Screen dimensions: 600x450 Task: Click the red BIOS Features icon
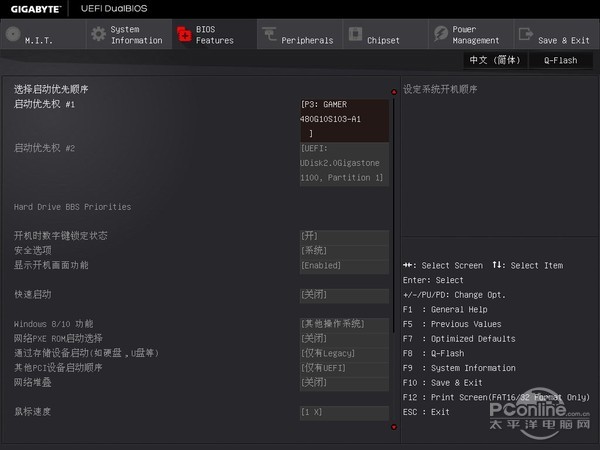coord(184,34)
